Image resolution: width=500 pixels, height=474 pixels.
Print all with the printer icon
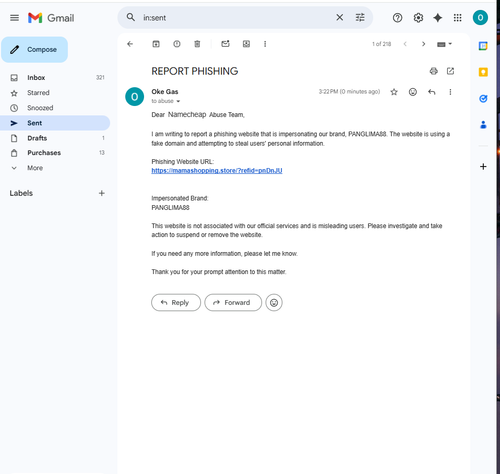[433, 71]
